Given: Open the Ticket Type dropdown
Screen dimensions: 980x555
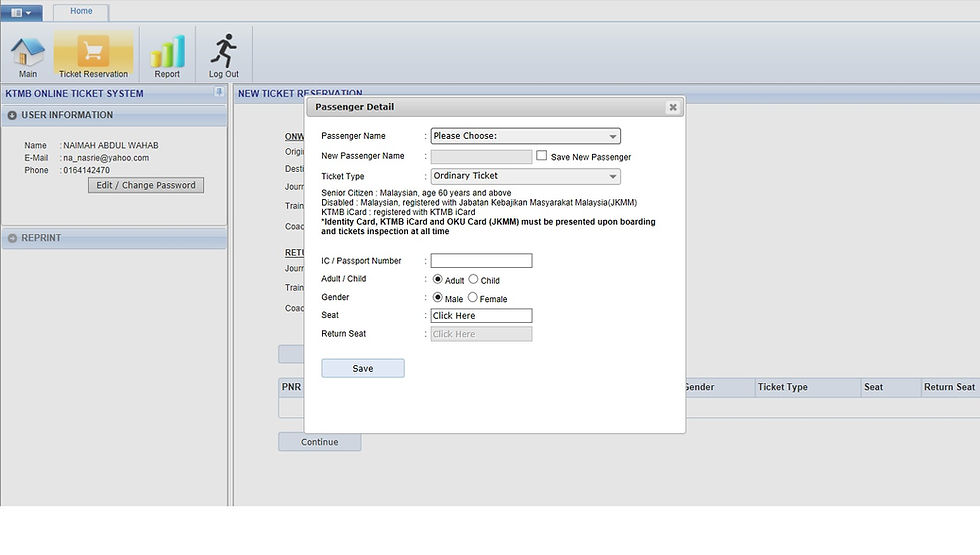Looking at the screenshot, I should coord(526,176).
